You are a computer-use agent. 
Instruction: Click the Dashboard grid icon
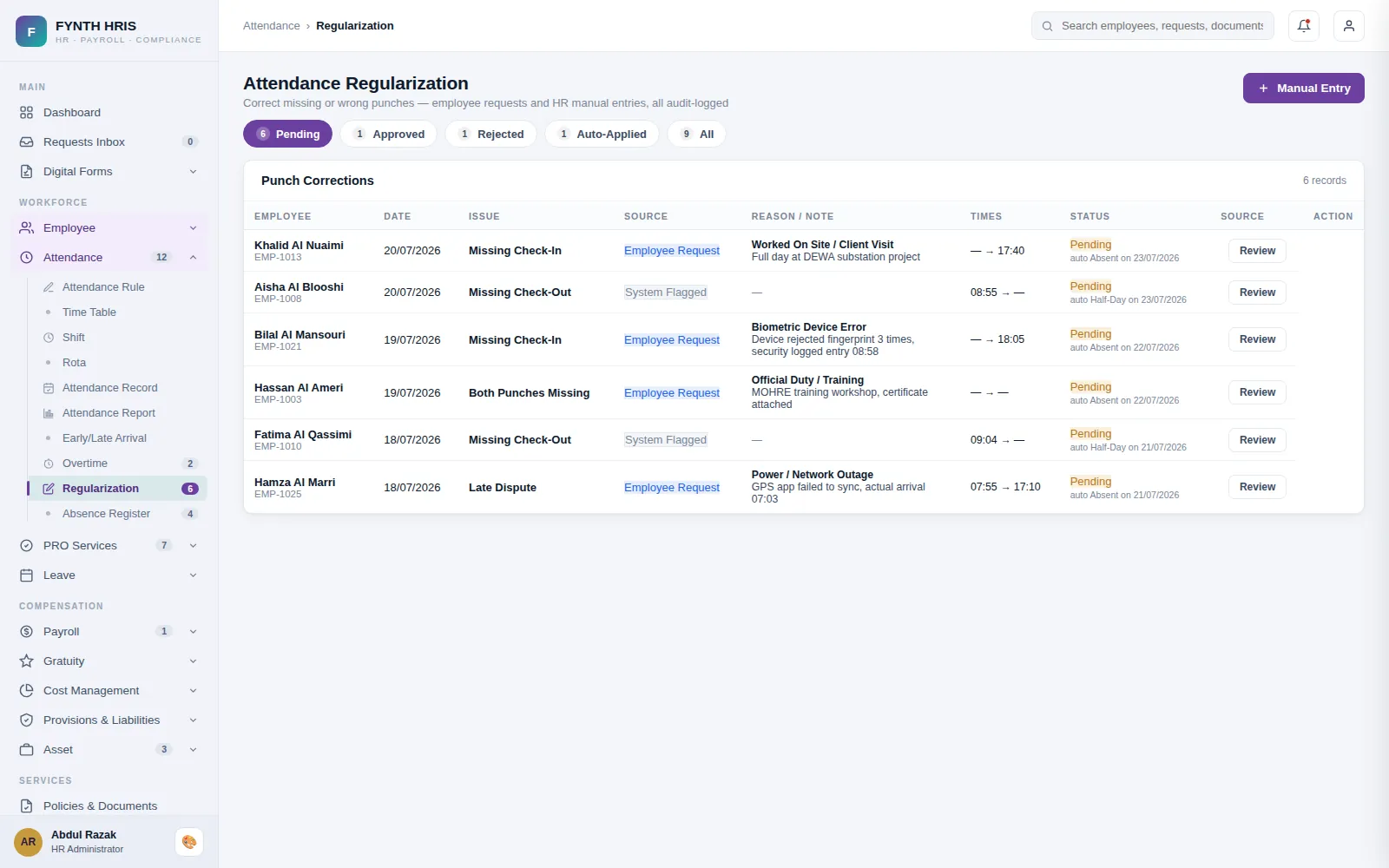click(x=27, y=113)
